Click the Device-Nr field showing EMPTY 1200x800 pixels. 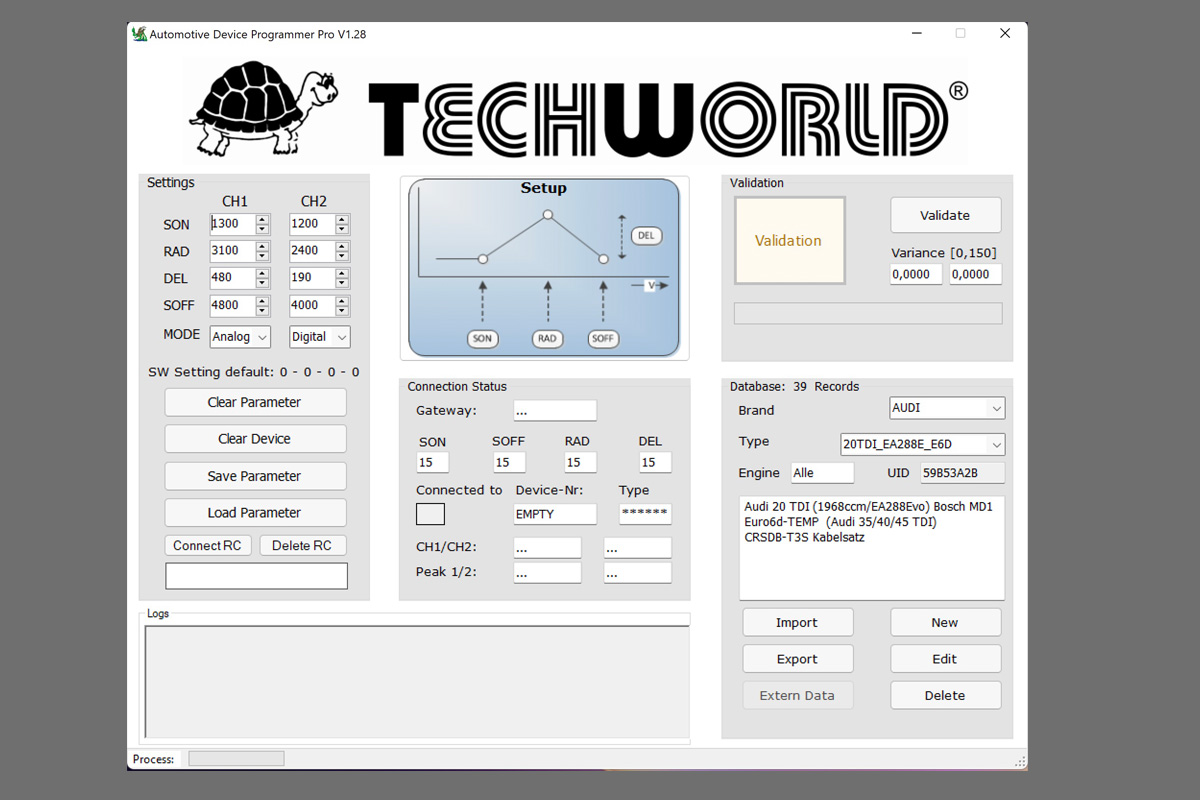555,514
